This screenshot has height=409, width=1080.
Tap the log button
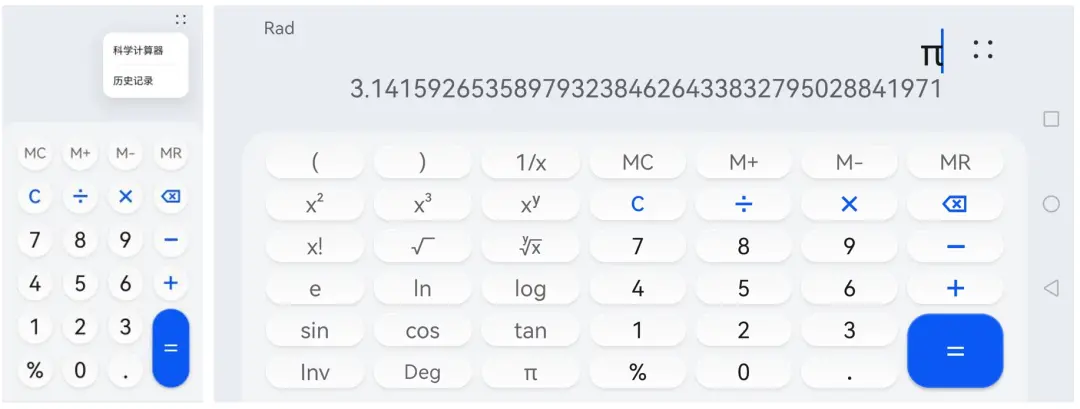[530, 289]
